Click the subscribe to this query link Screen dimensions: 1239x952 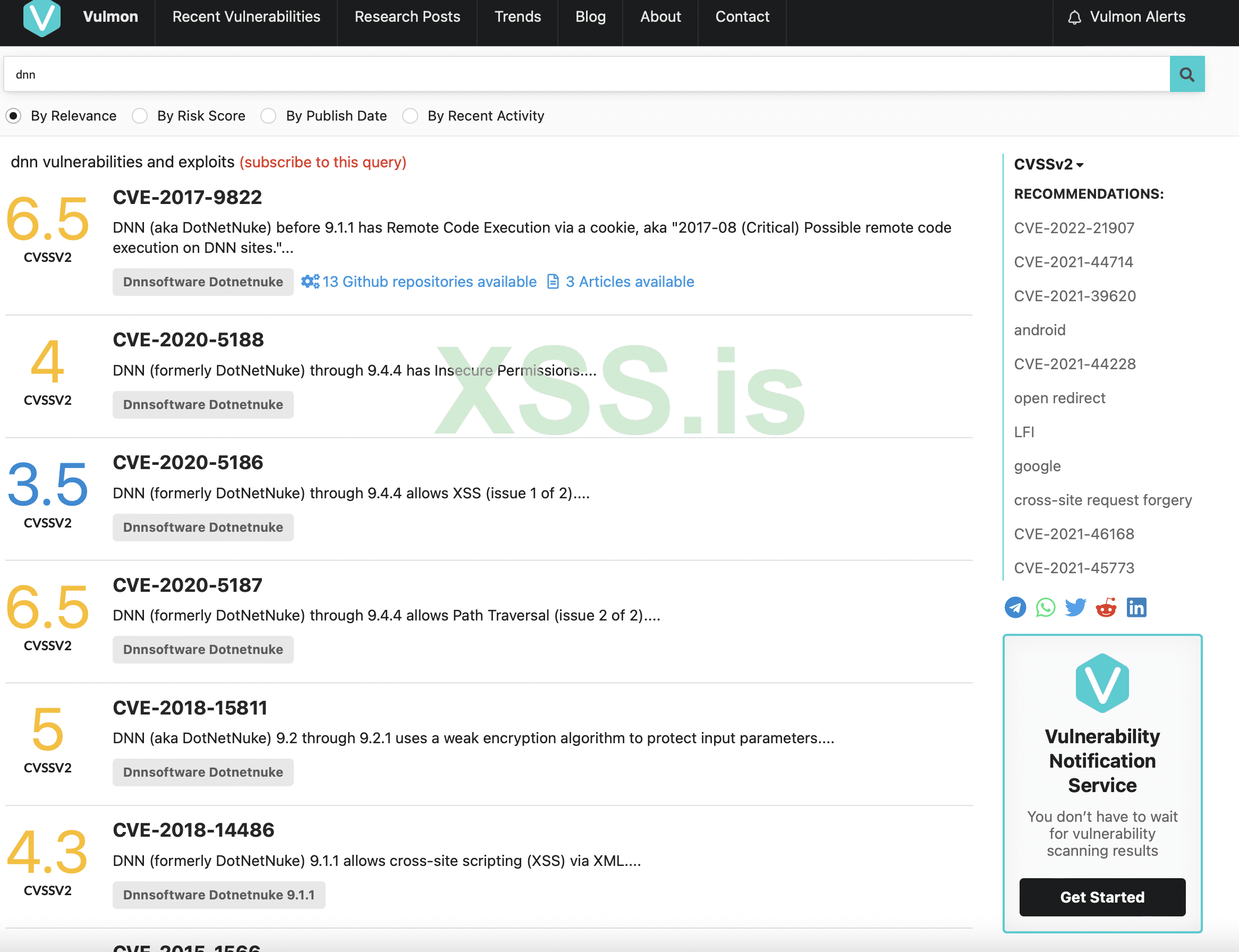click(x=323, y=163)
